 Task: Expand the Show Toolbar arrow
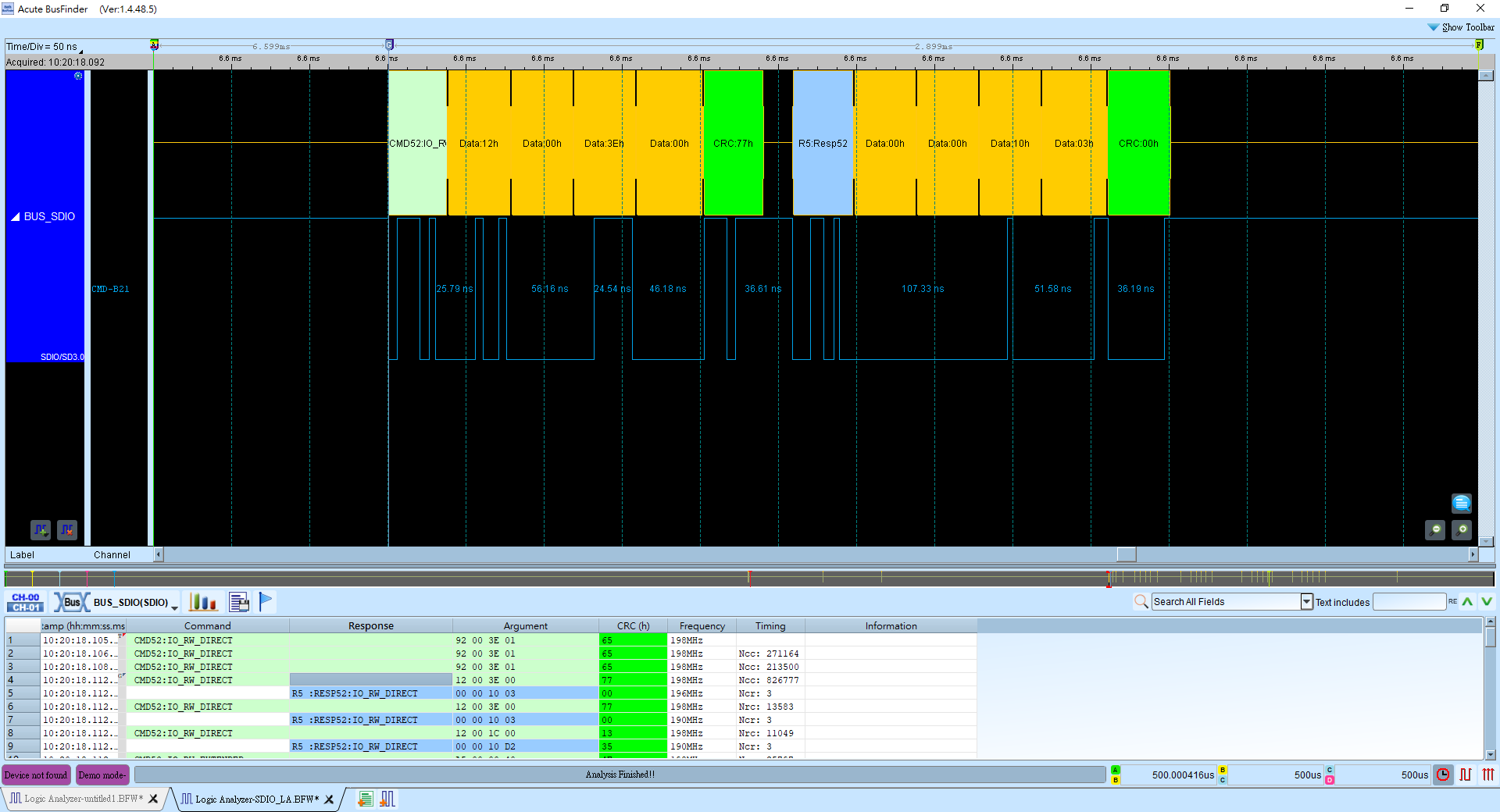tap(1433, 27)
